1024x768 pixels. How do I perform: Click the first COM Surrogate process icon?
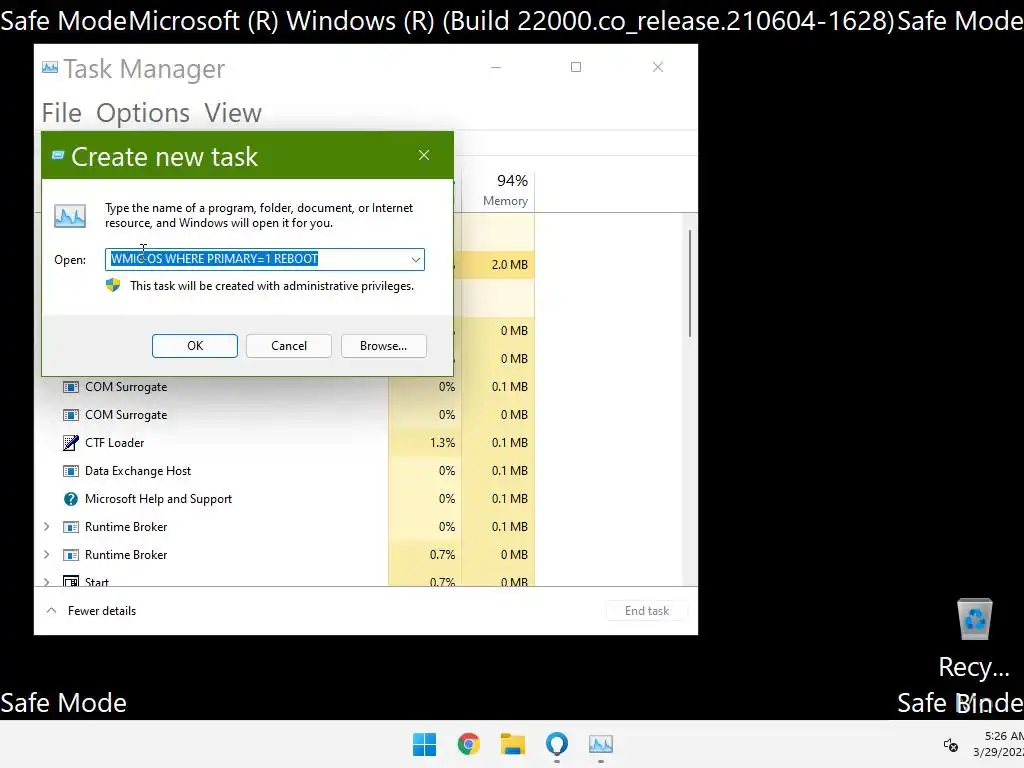click(x=71, y=387)
